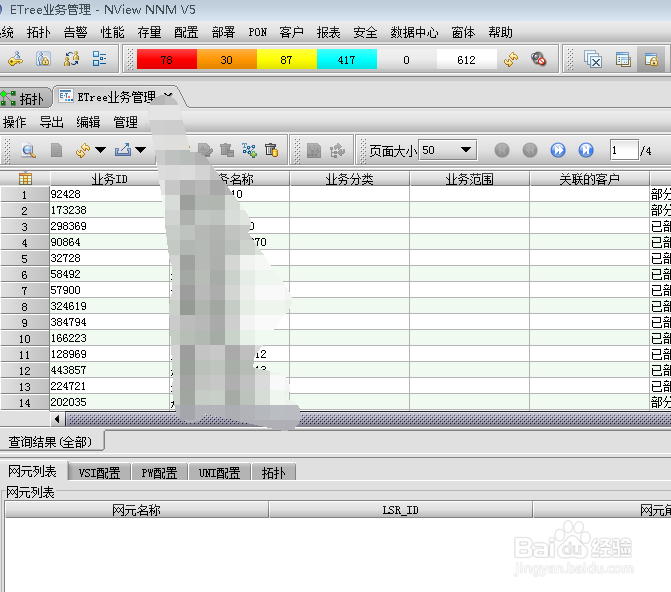Open the 告警 menu
Viewport: 671px width, 592px height.
pyautogui.click(x=75, y=33)
